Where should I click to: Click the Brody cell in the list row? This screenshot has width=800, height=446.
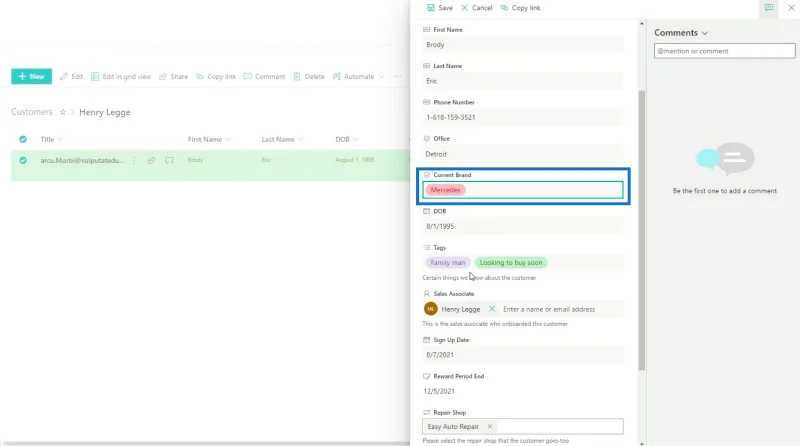[195, 160]
